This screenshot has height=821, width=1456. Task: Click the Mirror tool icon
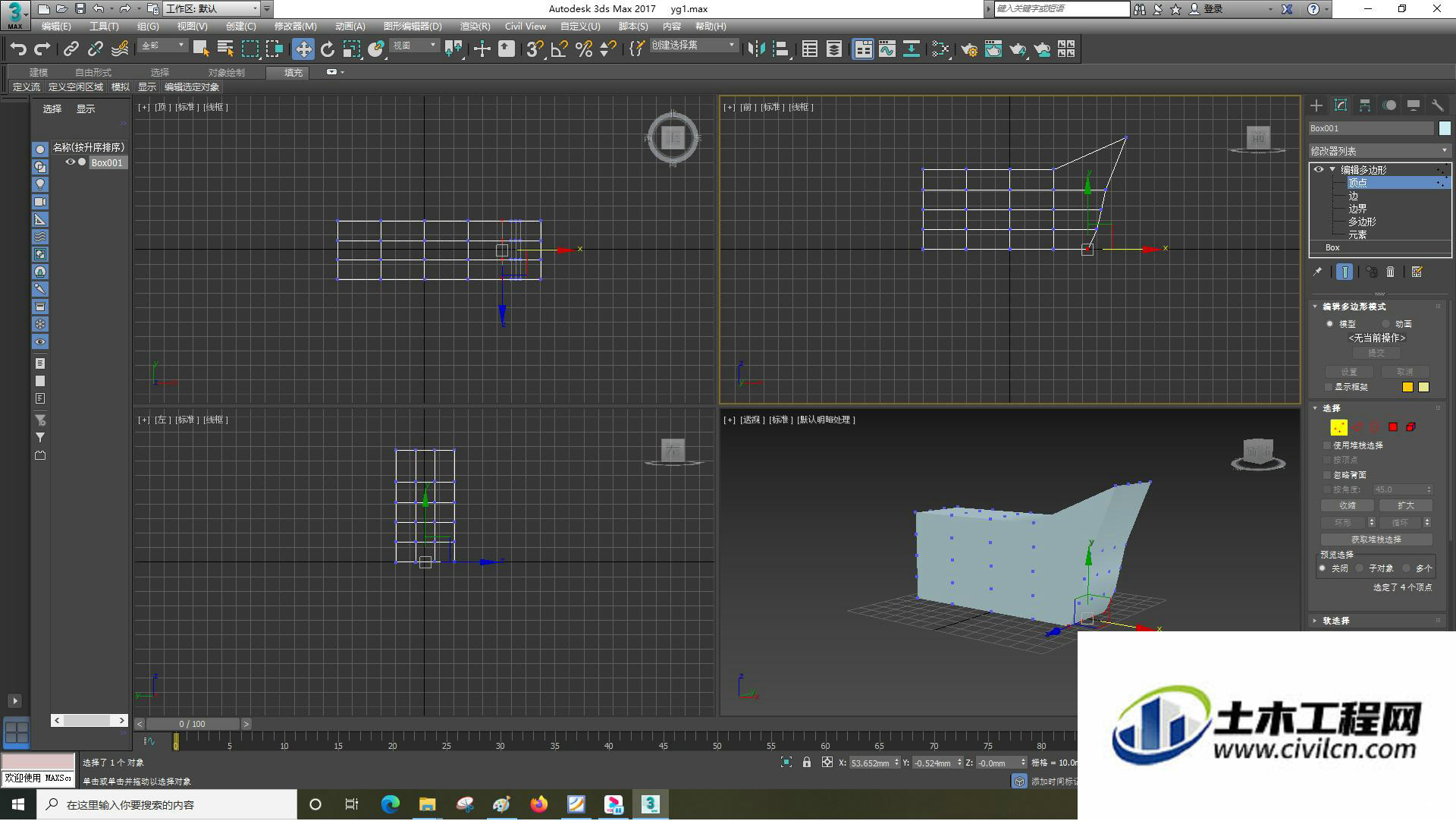[756, 49]
